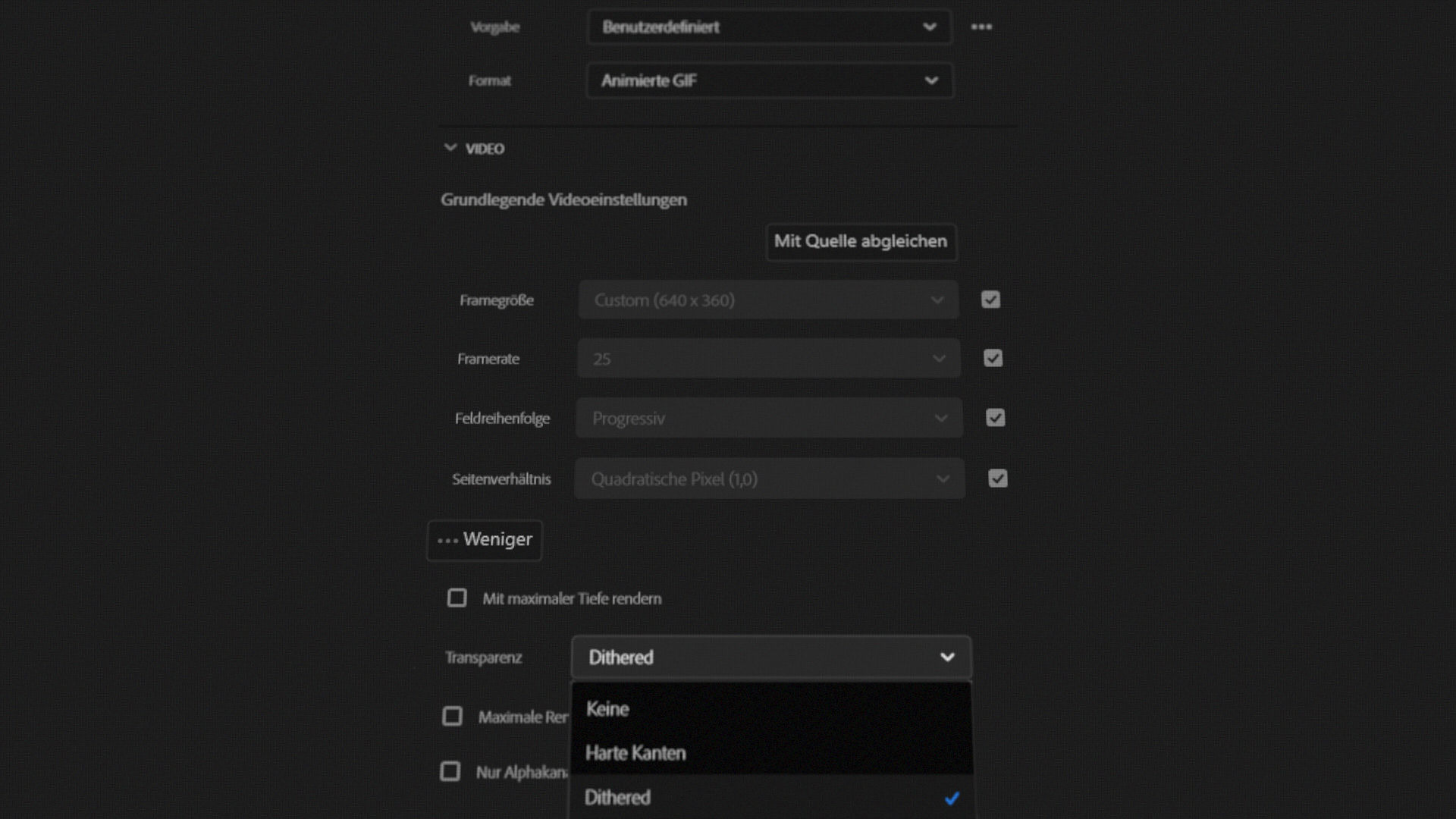This screenshot has height=819, width=1456.
Task: Open the Format dropdown showing Animierte GIF
Action: click(769, 80)
